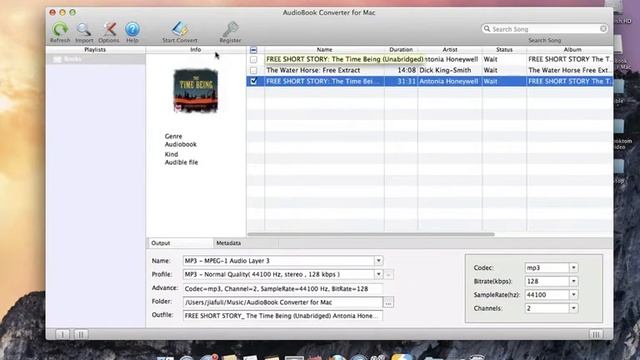Check The Water Horse row checkbox

(253, 70)
